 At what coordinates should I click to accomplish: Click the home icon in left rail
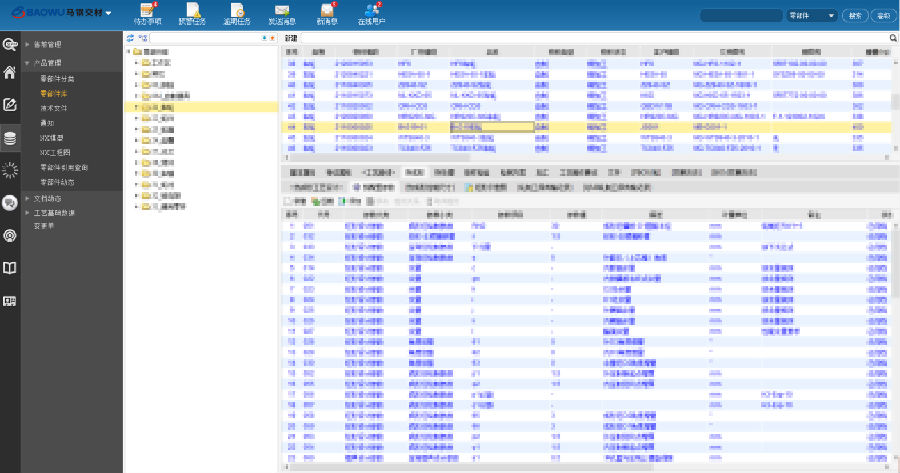(10, 72)
